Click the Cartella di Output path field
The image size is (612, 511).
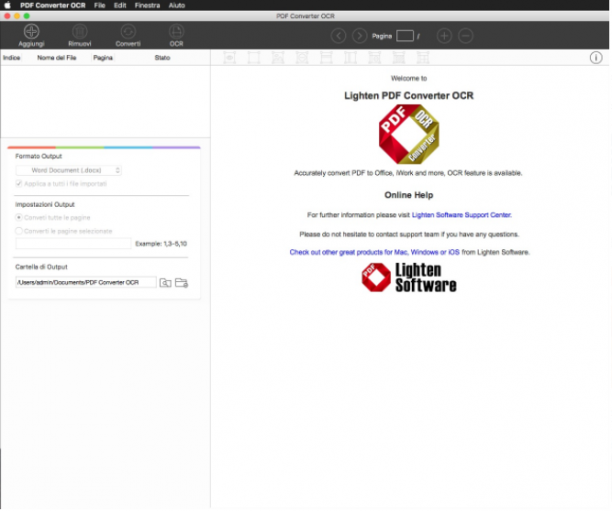86,282
